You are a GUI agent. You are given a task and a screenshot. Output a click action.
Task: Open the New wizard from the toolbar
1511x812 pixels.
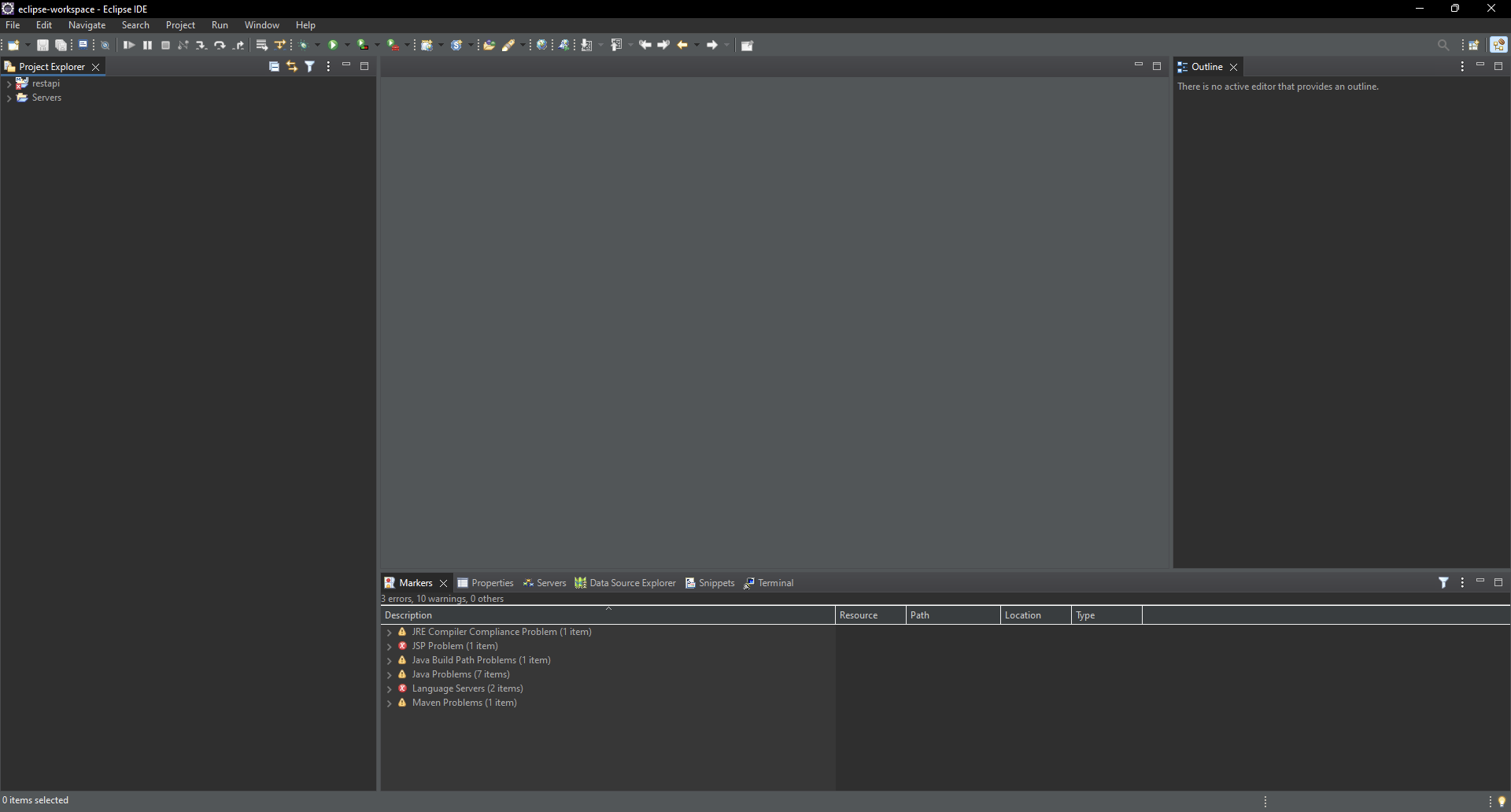point(14,45)
